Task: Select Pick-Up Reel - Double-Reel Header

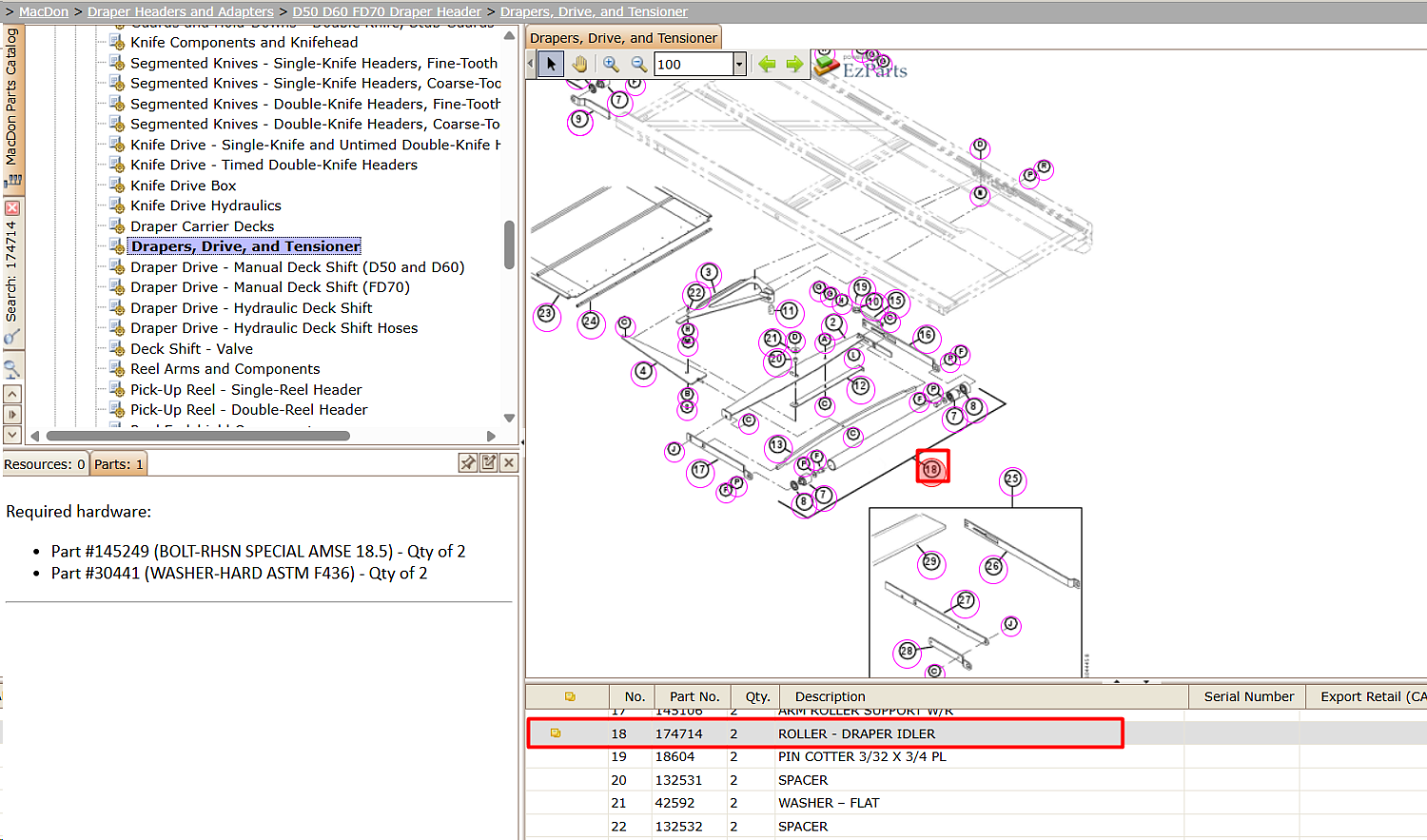Action: click(x=249, y=410)
